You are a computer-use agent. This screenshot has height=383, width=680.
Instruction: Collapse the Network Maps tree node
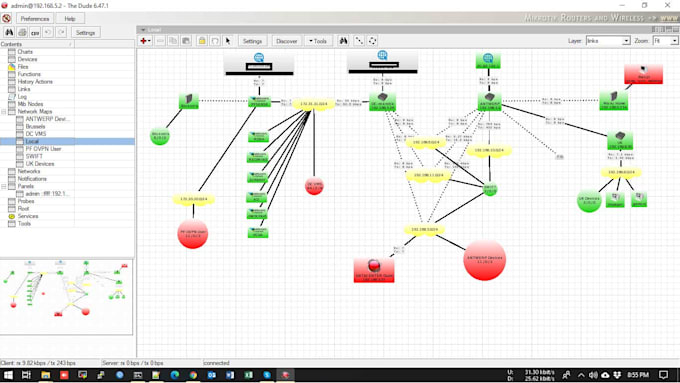[4, 111]
